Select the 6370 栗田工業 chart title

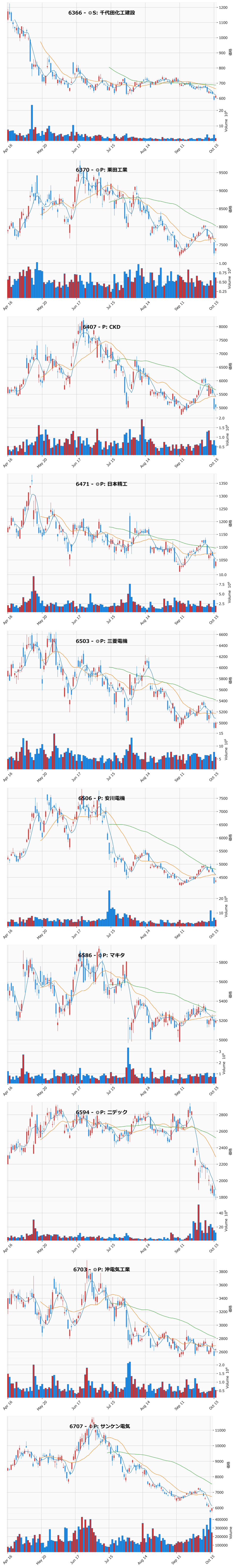coord(101,170)
